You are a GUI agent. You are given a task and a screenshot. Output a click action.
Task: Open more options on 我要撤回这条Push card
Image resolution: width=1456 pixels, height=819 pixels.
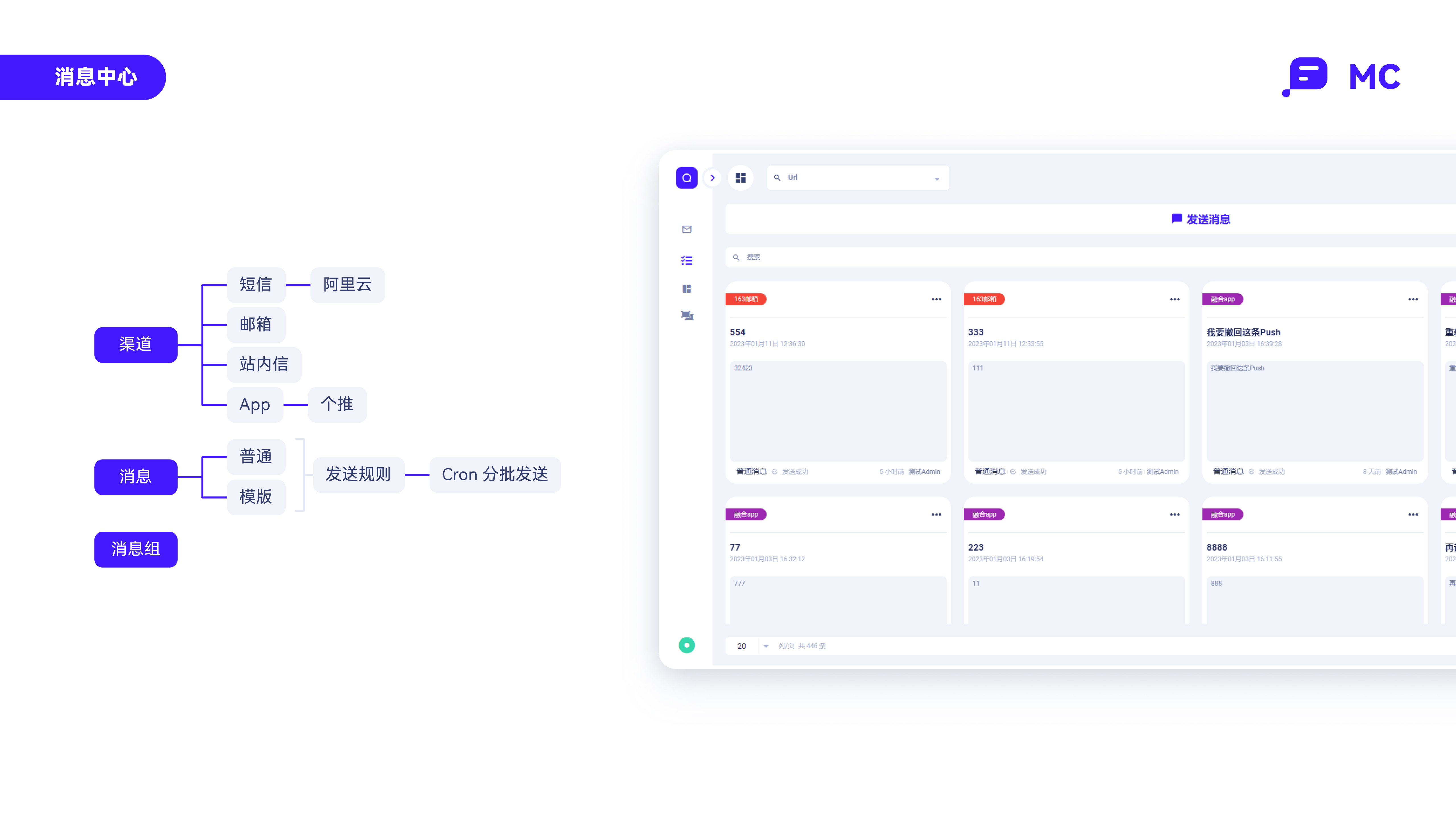pos(1413,299)
